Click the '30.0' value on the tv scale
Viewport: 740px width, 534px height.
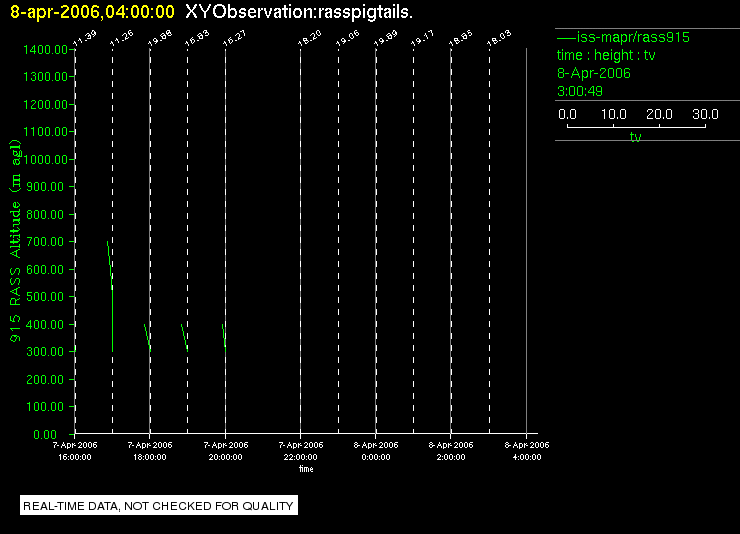pyautogui.click(x=705, y=114)
